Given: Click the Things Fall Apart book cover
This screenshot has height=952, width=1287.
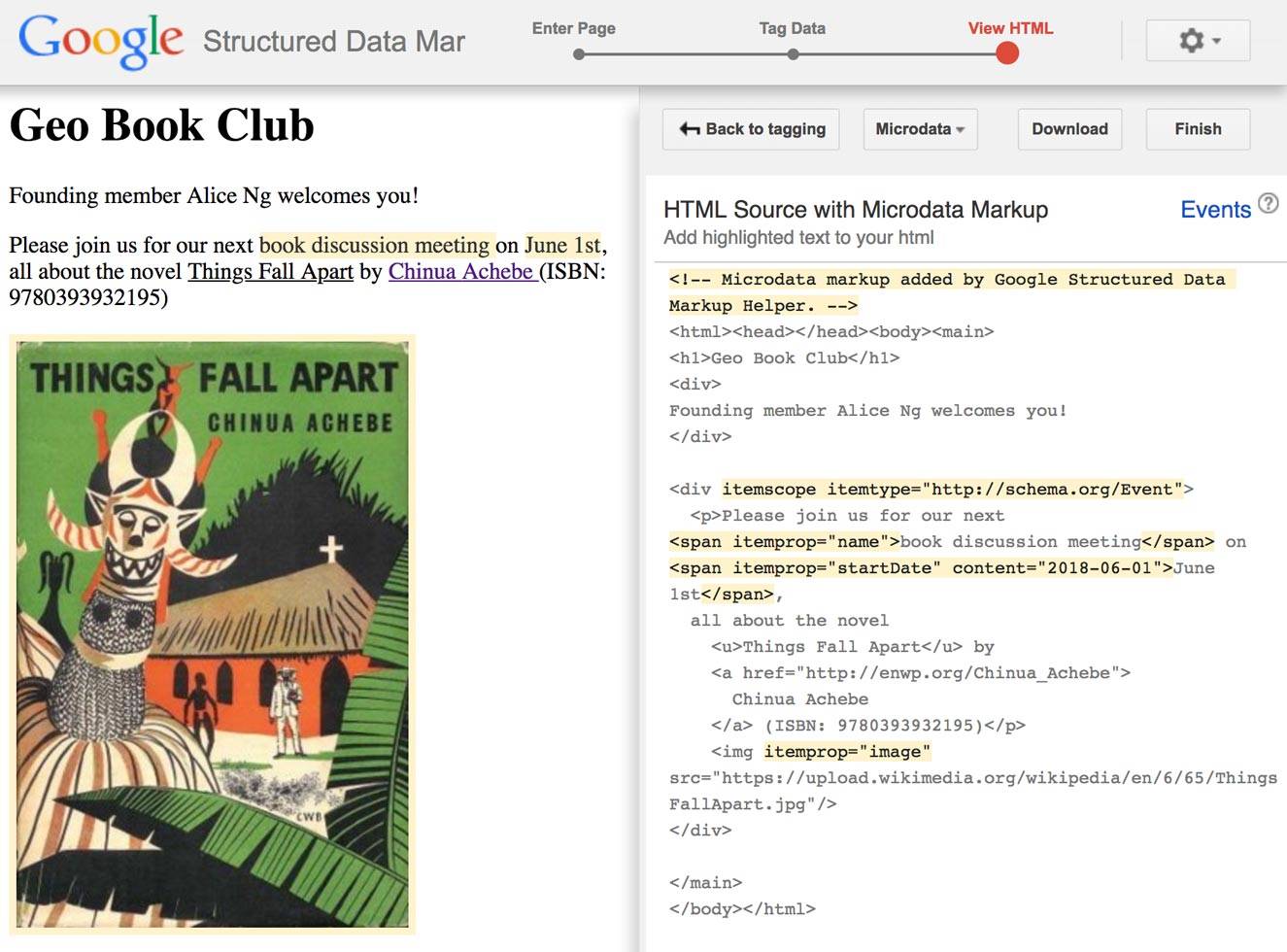Looking at the screenshot, I should pos(212,634).
